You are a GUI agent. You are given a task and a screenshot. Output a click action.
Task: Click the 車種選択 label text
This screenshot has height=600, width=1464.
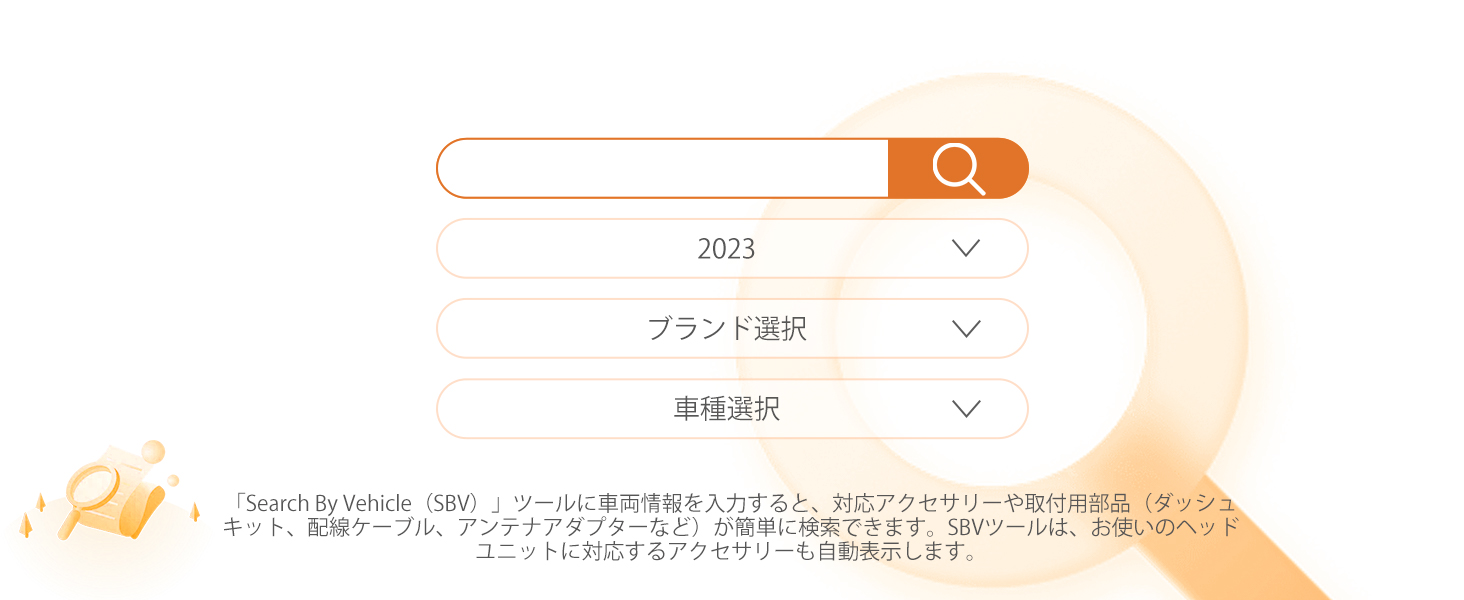[727, 409]
